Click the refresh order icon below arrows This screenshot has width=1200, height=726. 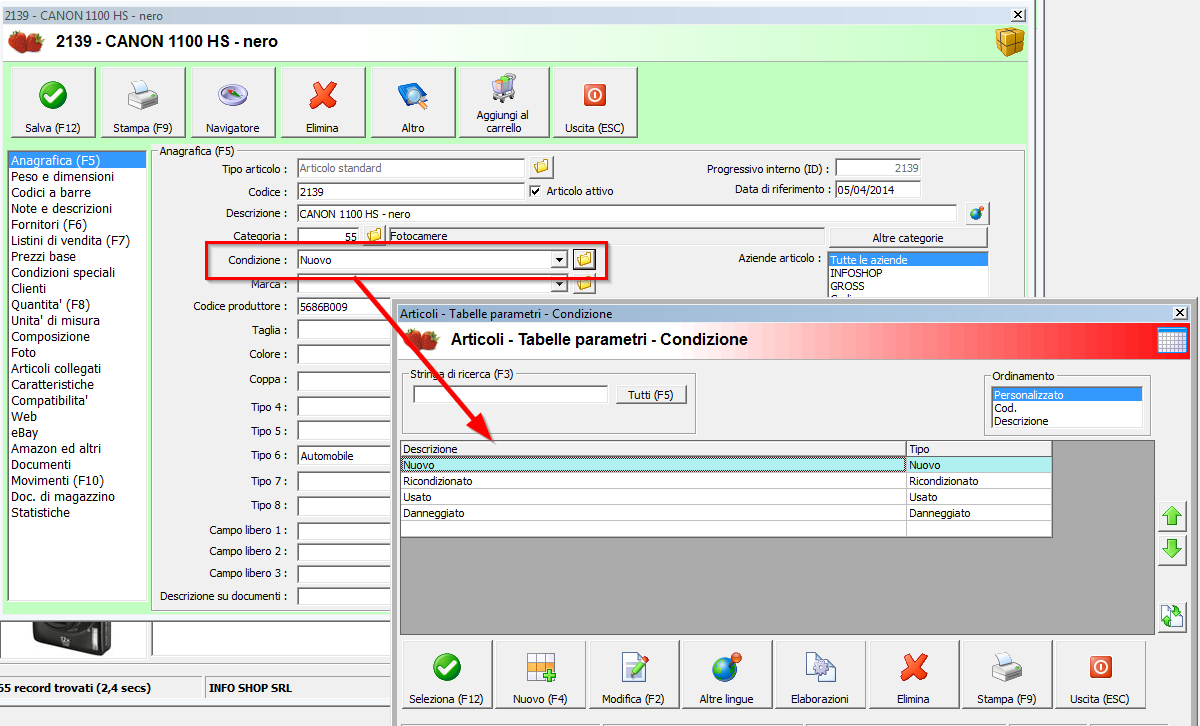[x=1172, y=616]
